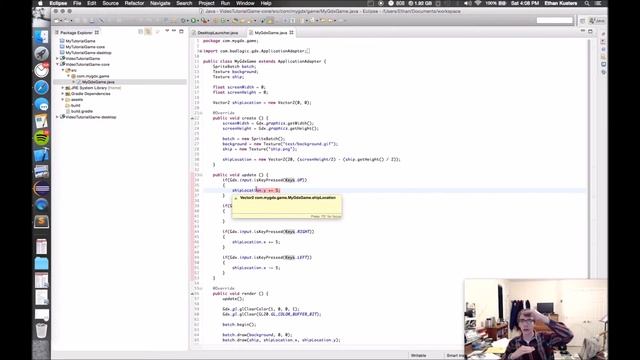Expand MyGdxGame.java in Package Explorer
The image size is (640, 360).
pos(73,82)
